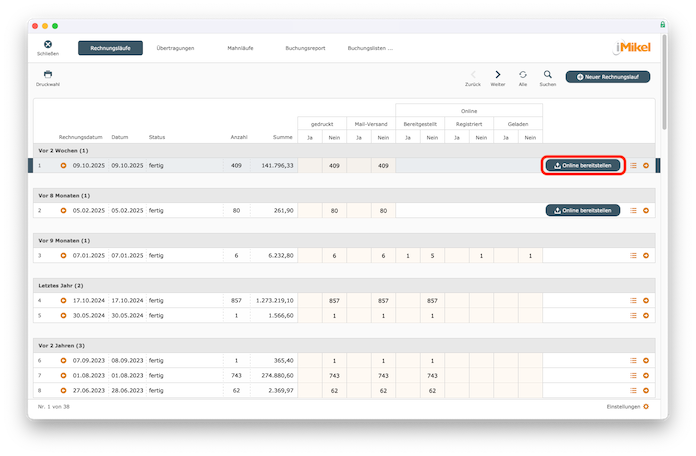Click Neuer Rechnungslauf button
696x456 pixels.
[607, 76]
